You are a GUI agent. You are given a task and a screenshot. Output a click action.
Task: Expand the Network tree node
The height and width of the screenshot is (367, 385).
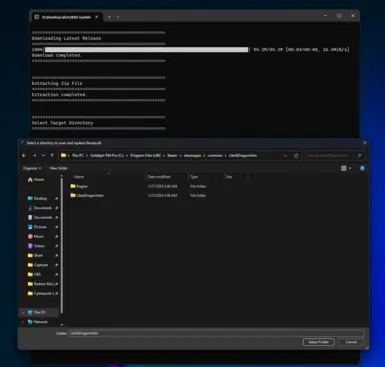click(x=23, y=322)
